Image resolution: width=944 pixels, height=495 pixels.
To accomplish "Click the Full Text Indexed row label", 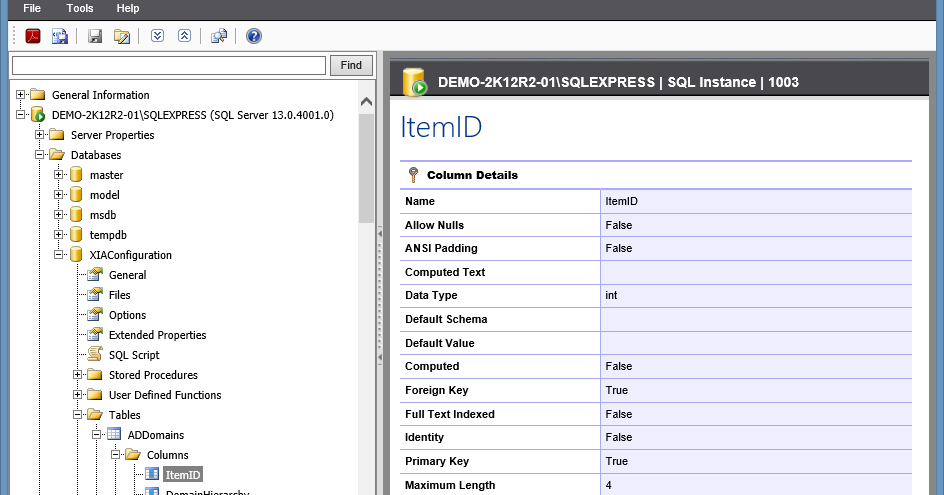I will tap(449, 414).
